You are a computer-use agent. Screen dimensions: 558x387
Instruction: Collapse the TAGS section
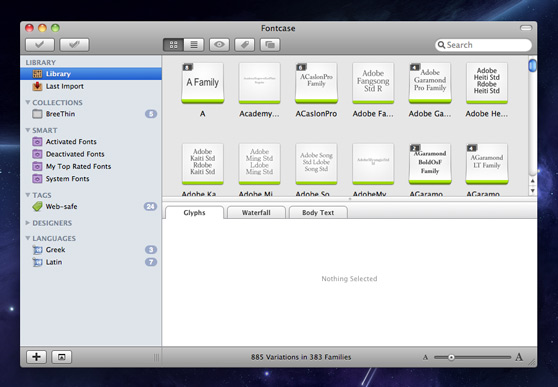point(28,195)
